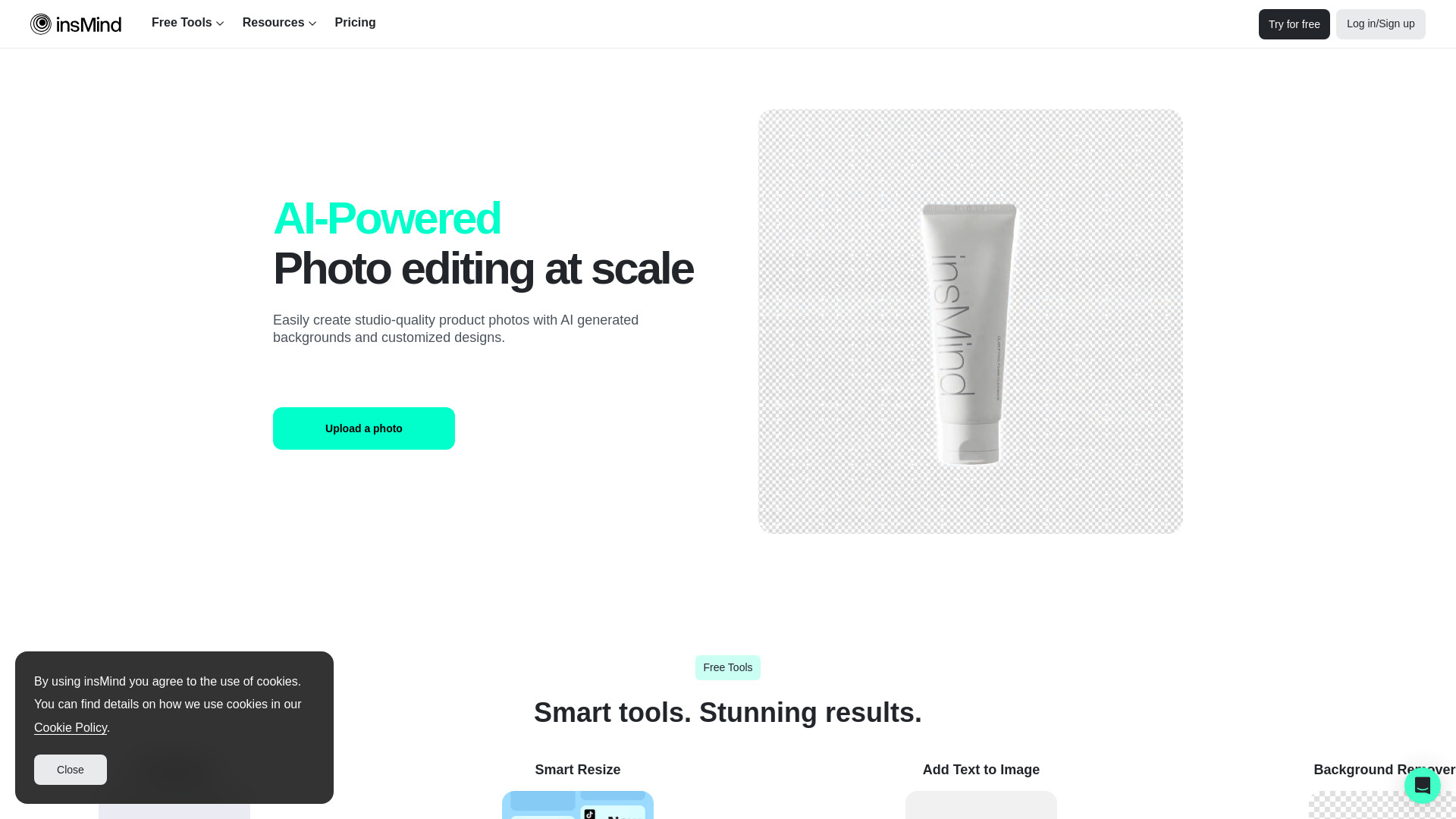Toggle cookie consent acceptance

tap(70, 769)
